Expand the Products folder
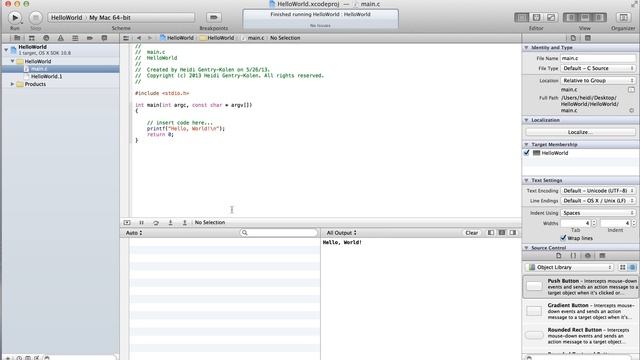 tap(12, 84)
